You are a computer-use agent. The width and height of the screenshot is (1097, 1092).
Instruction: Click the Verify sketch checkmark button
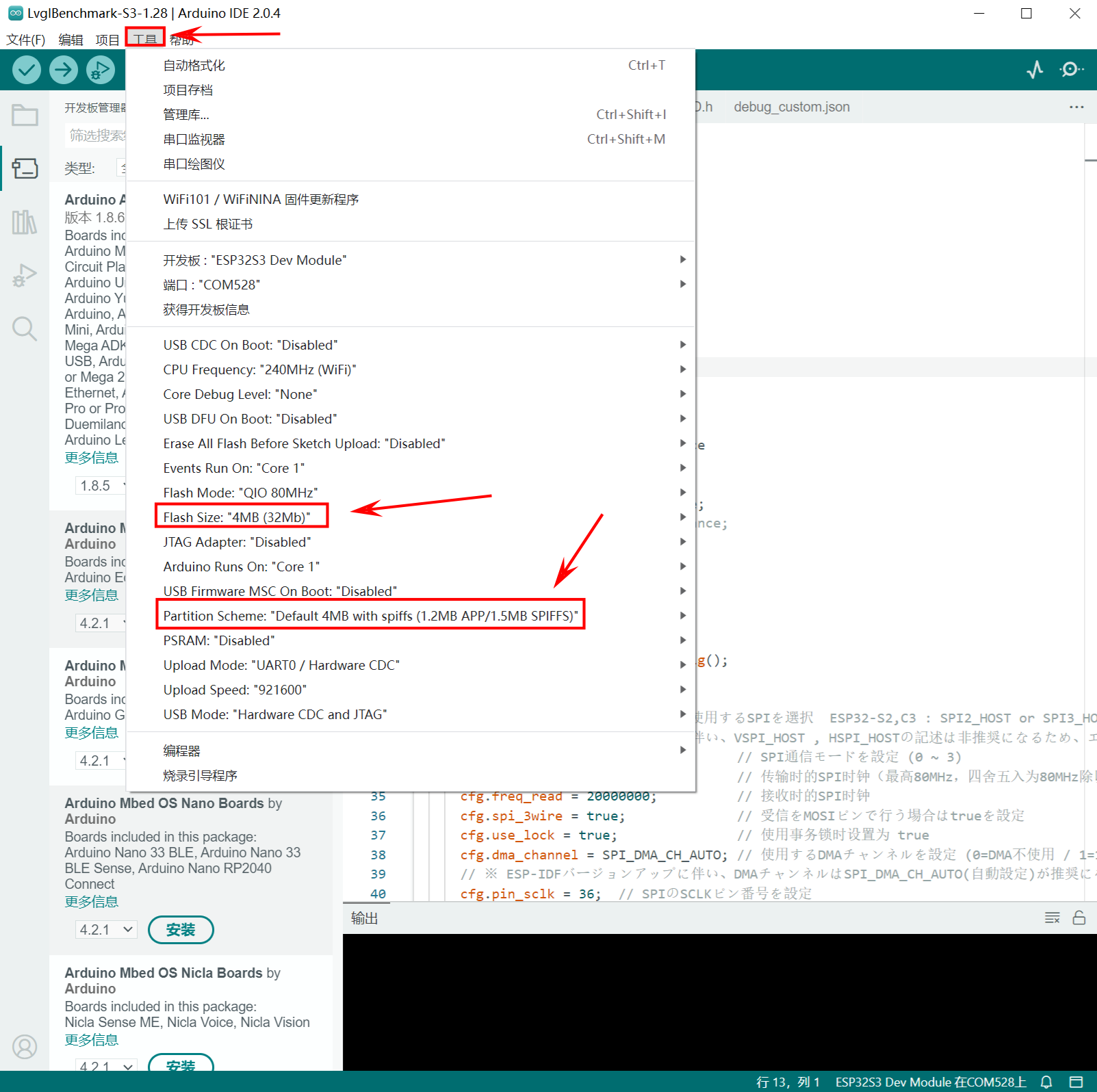(x=27, y=70)
